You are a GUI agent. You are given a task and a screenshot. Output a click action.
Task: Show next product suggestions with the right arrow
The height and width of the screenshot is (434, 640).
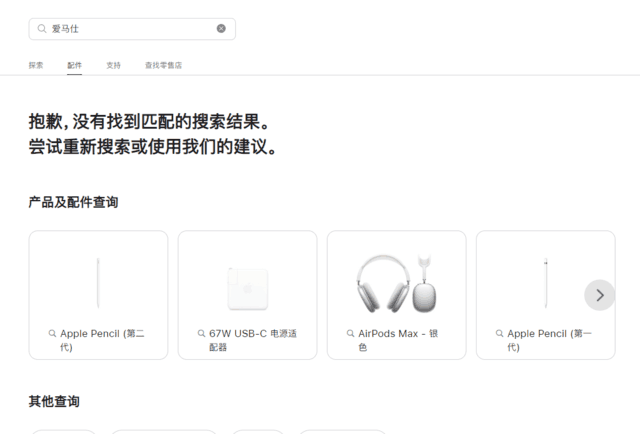click(x=600, y=295)
